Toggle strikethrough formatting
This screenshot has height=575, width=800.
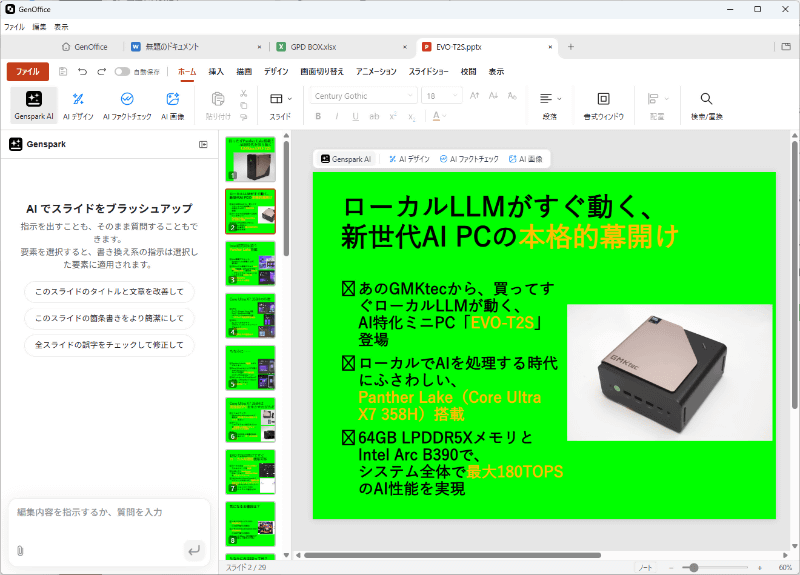(x=374, y=116)
